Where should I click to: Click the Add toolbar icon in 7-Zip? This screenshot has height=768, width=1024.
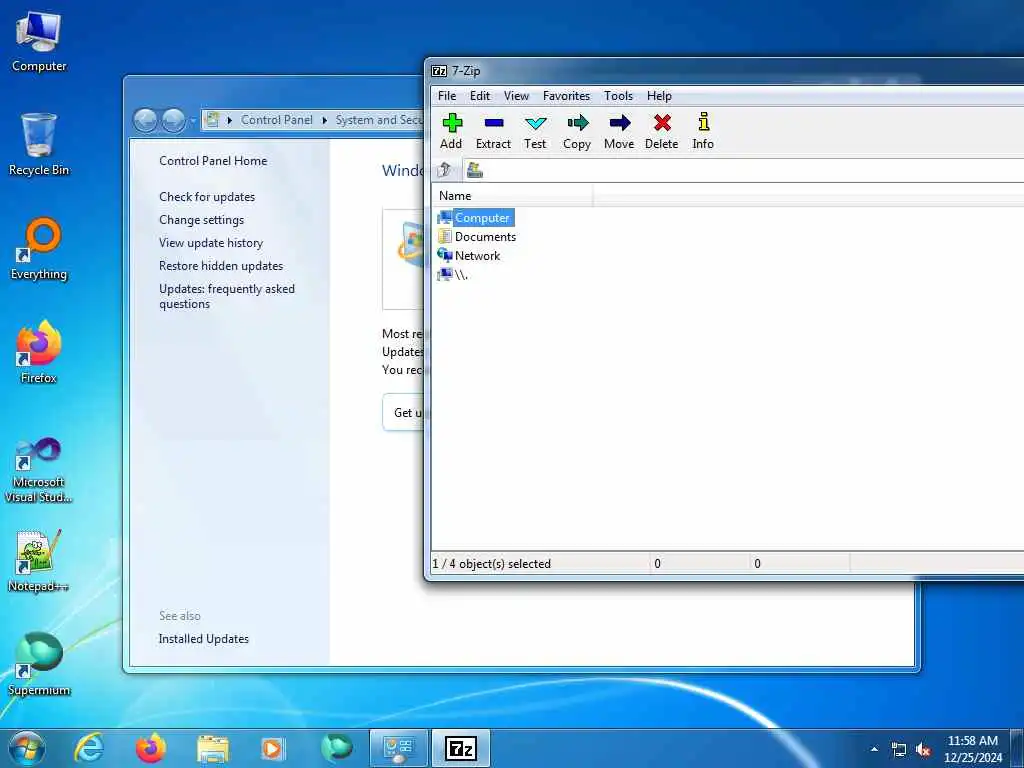click(451, 131)
